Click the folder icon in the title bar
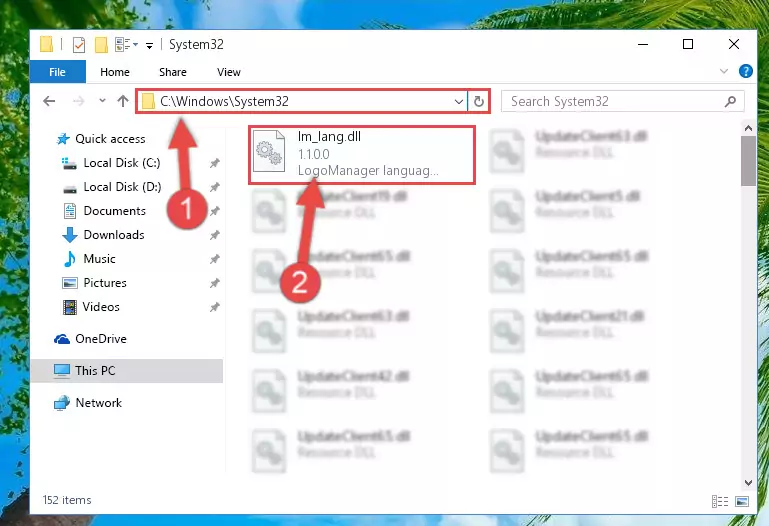This screenshot has height=526, width=769. [47, 44]
